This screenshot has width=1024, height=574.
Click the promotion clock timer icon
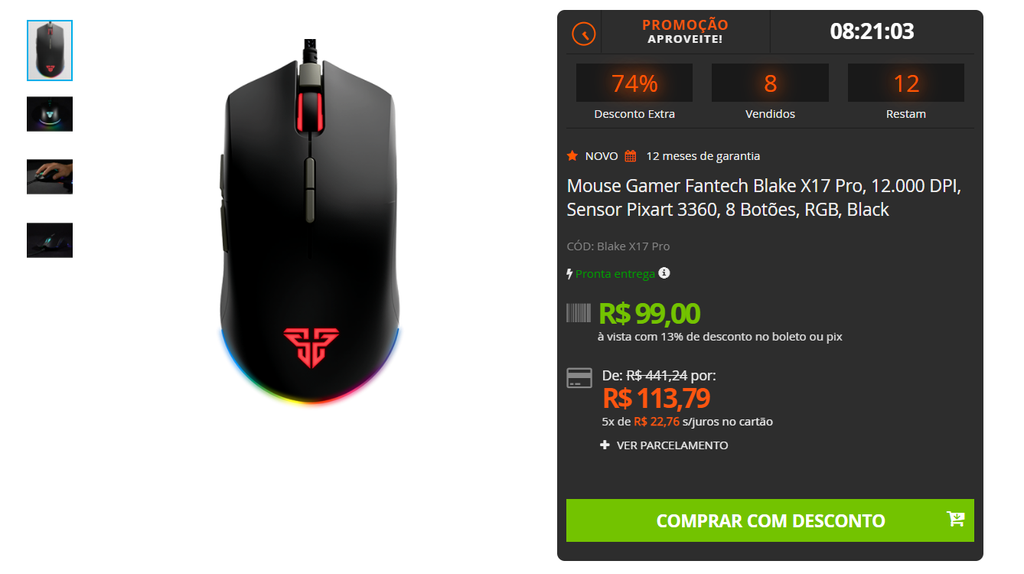583,33
